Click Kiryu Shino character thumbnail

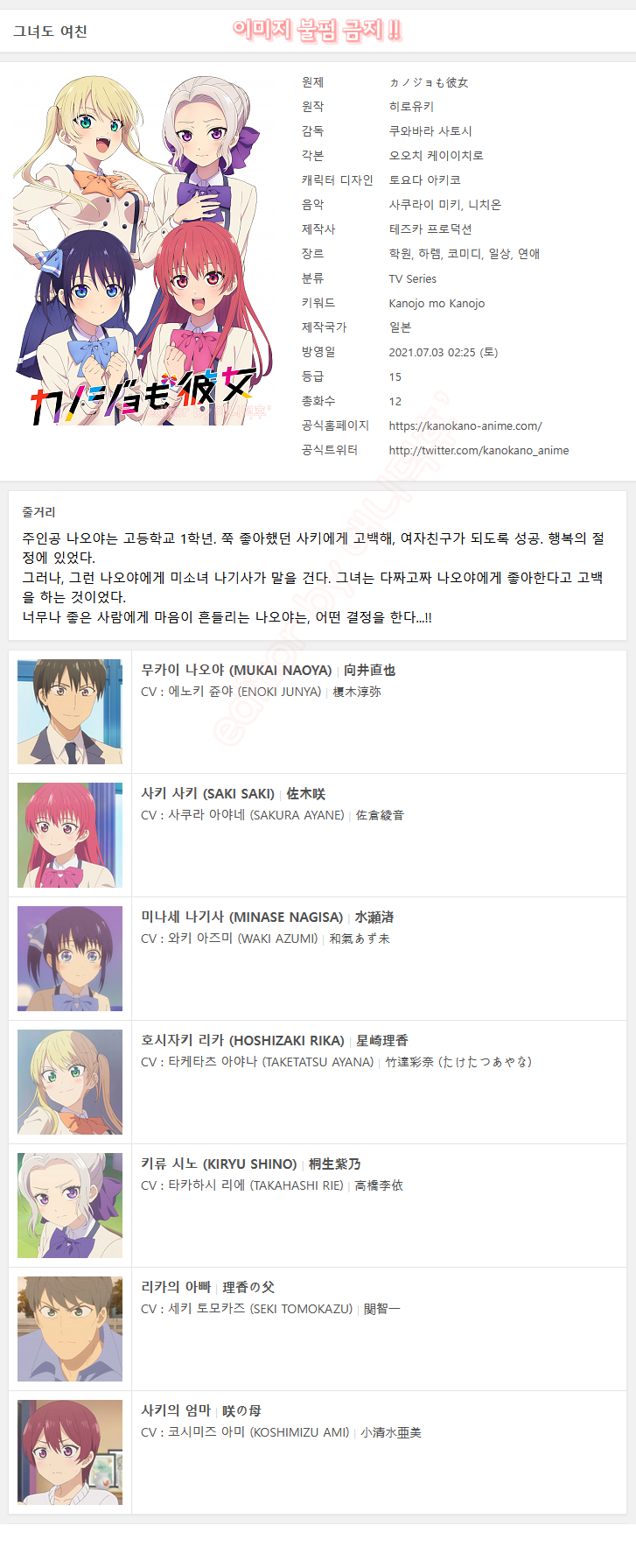[x=70, y=1206]
